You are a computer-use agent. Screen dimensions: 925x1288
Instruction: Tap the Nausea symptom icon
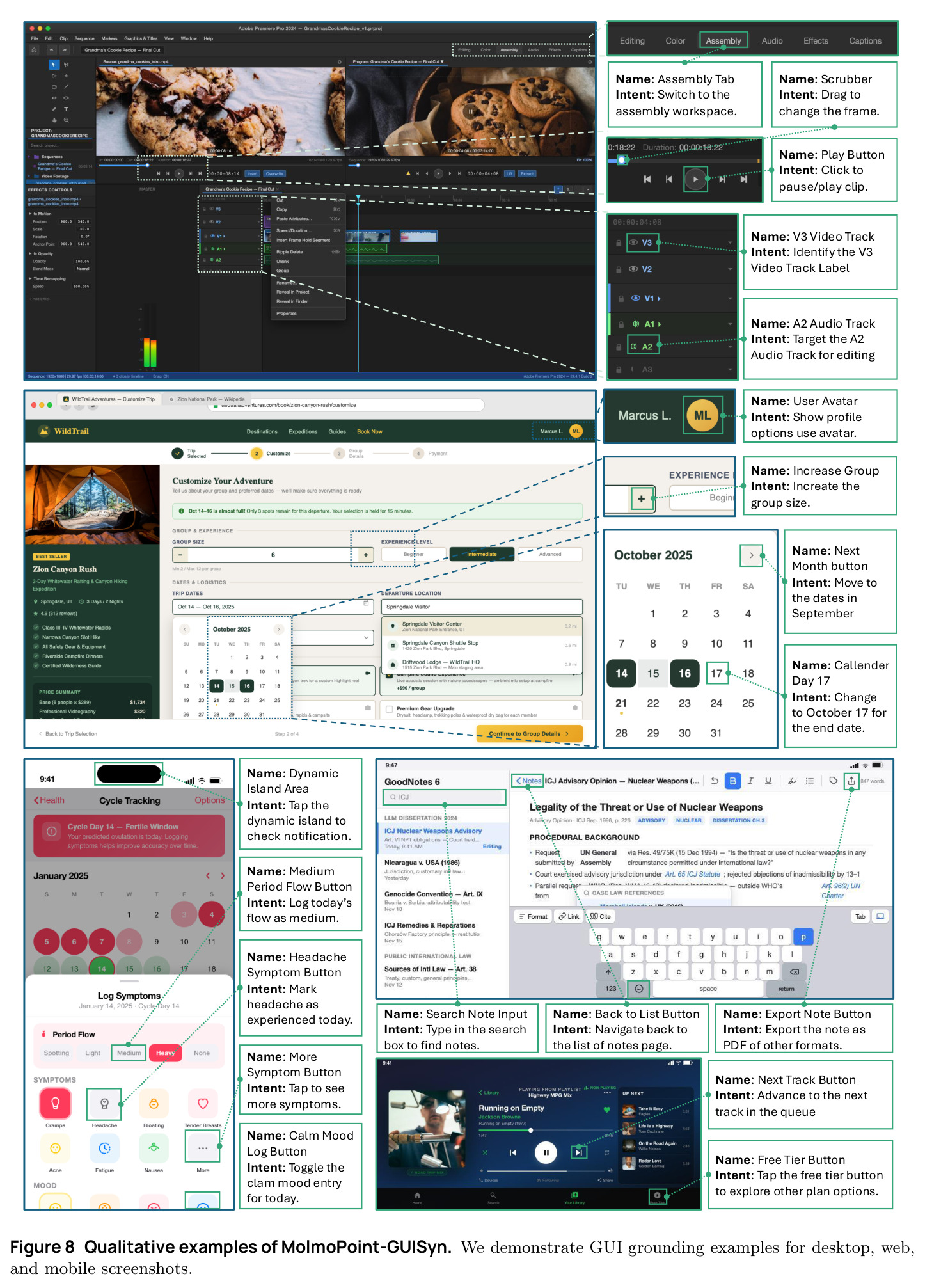(x=154, y=1149)
